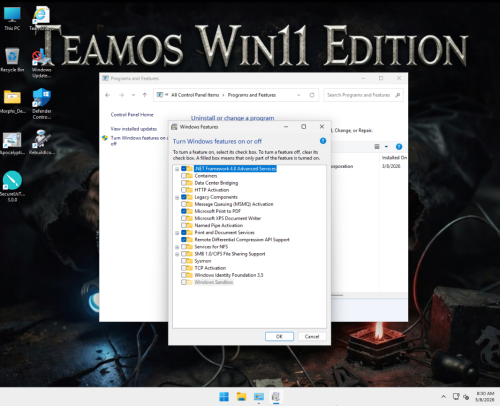The height and width of the screenshot is (406, 500).
Task: Click the refresh icon in address bar
Action: click(312, 95)
